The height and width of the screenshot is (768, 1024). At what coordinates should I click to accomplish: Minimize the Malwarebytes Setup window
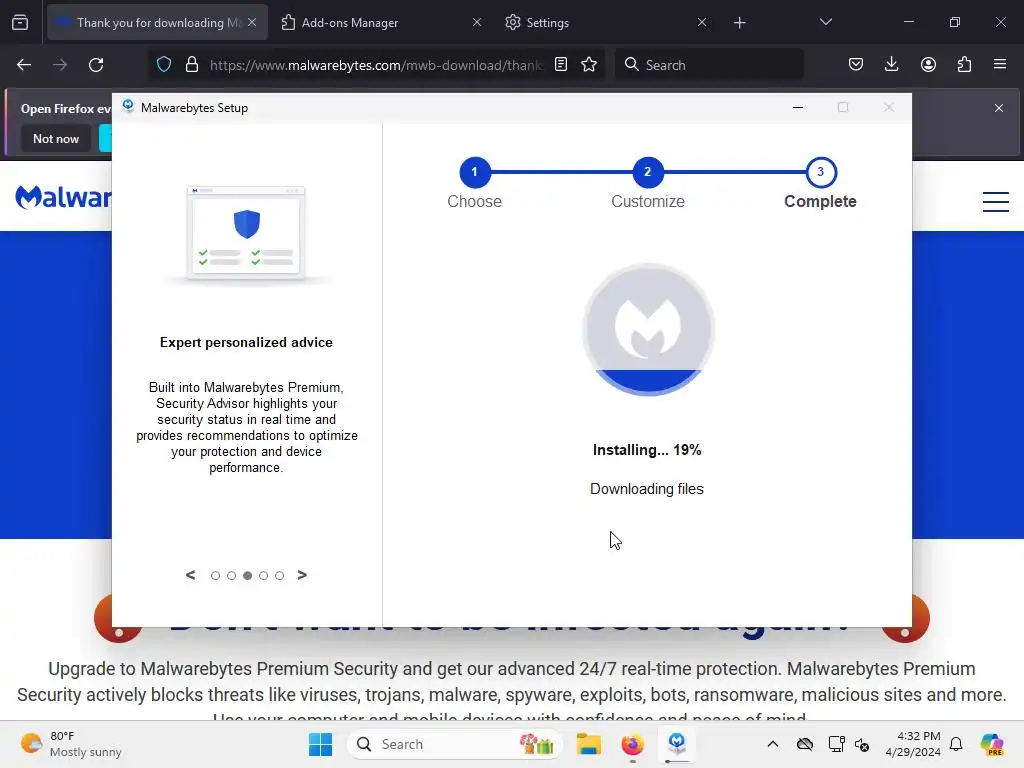click(797, 107)
